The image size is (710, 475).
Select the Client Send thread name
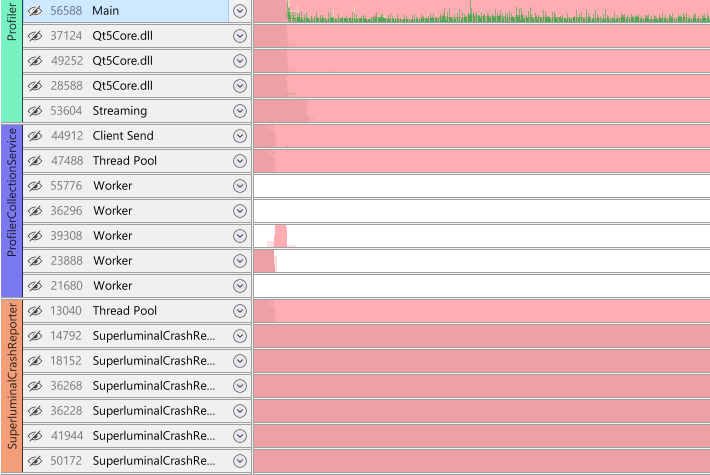click(123, 136)
